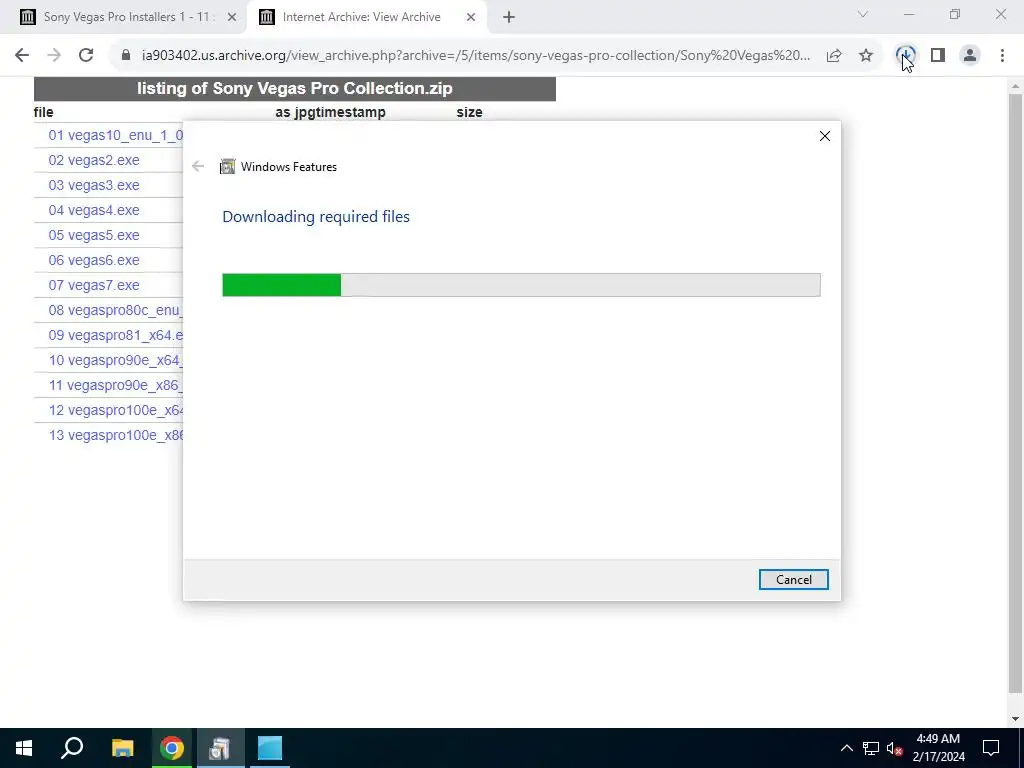The height and width of the screenshot is (768, 1024).
Task: Click the 'Downloading required files' heading
Action: 316,217
